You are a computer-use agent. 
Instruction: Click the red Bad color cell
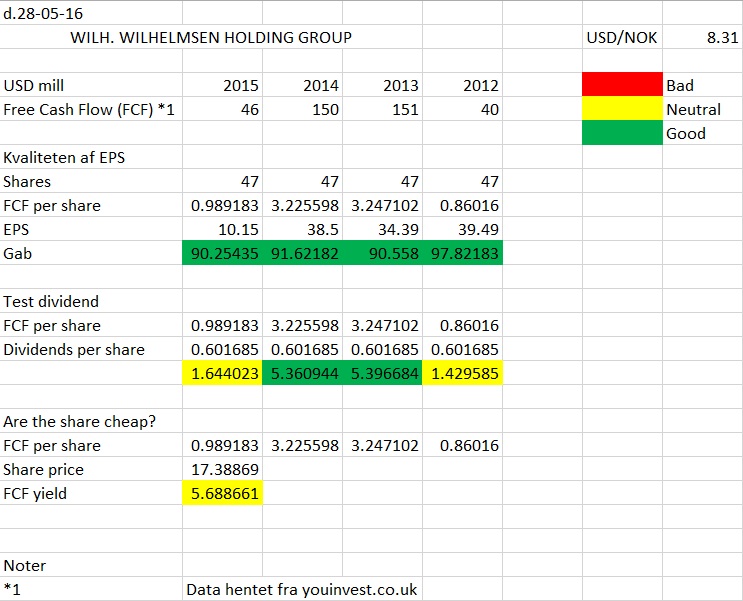622,84
